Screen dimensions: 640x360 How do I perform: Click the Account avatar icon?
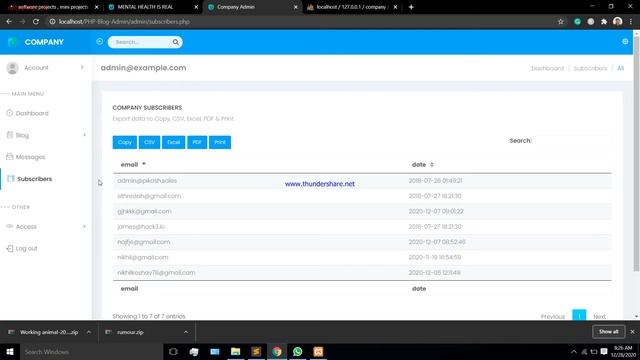(13, 68)
